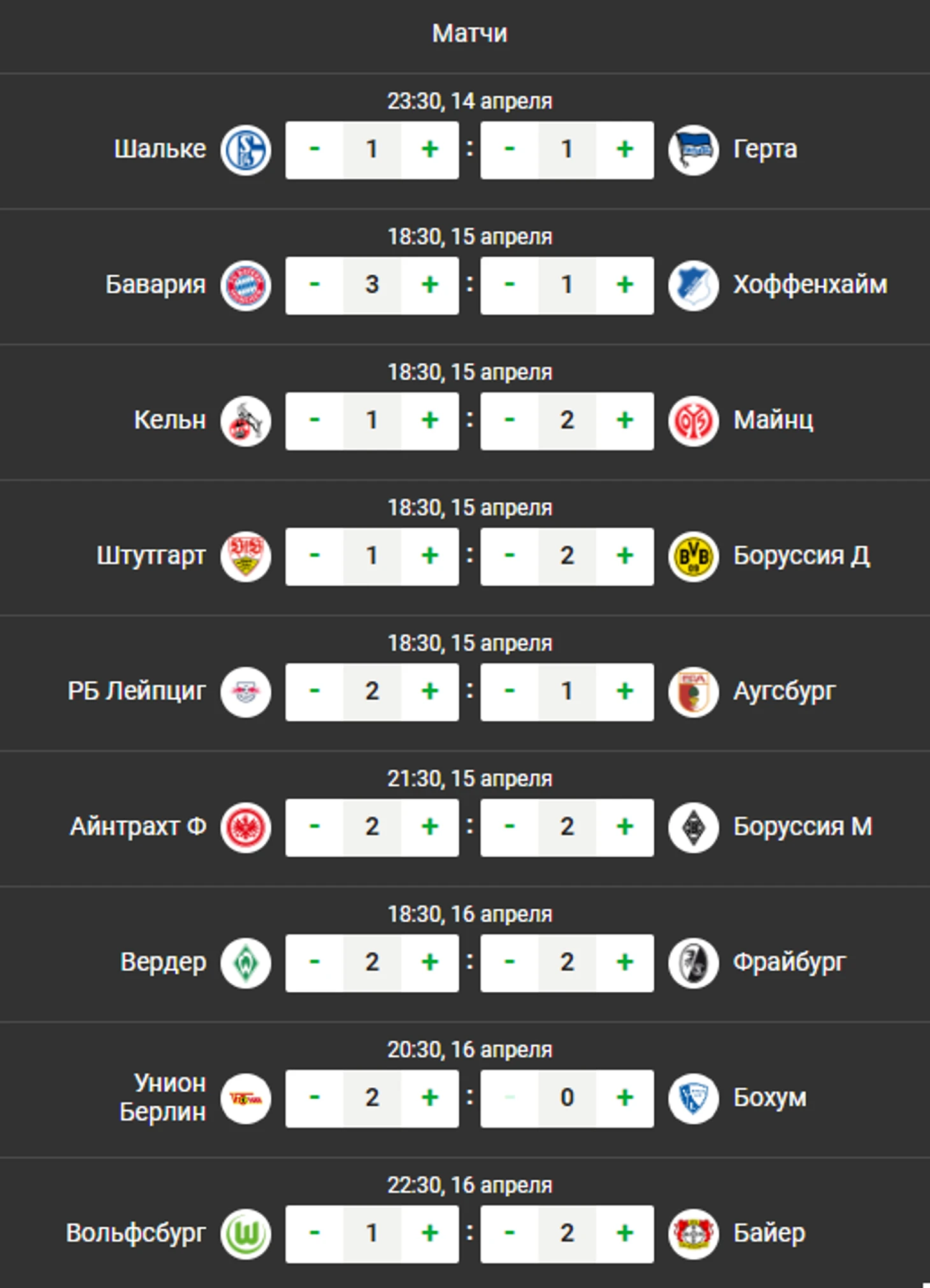Increase Шальке predicted goals with plus
This screenshot has height=1288, width=930.
pyautogui.click(x=430, y=150)
